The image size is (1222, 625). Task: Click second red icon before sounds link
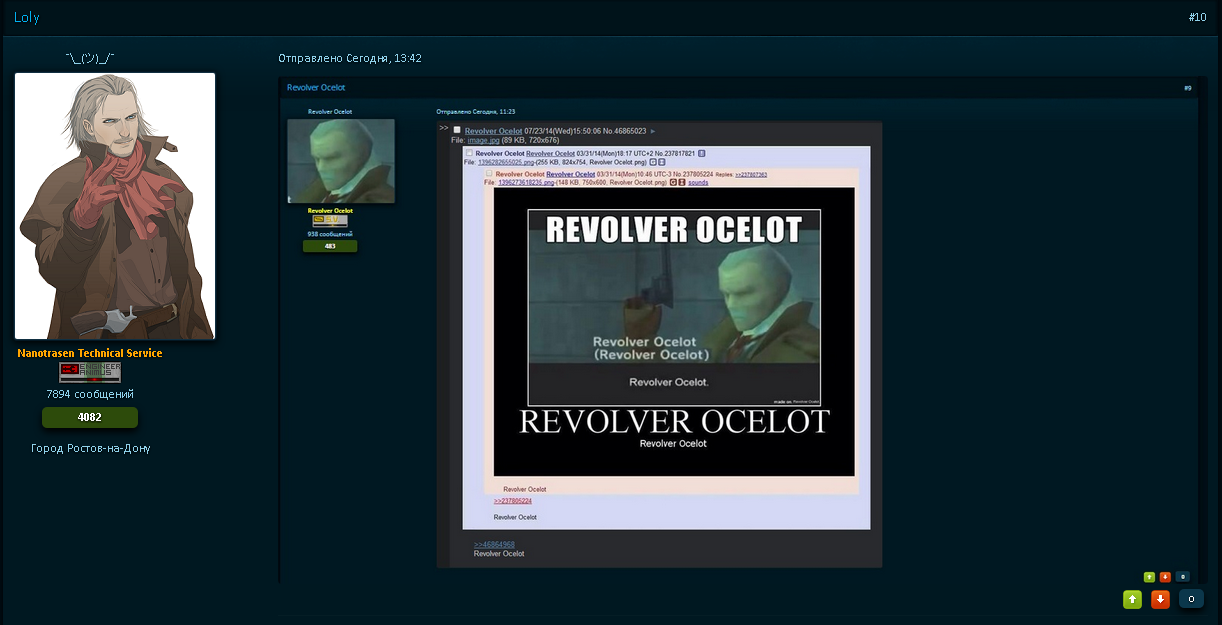pyautogui.click(x=682, y=183)
